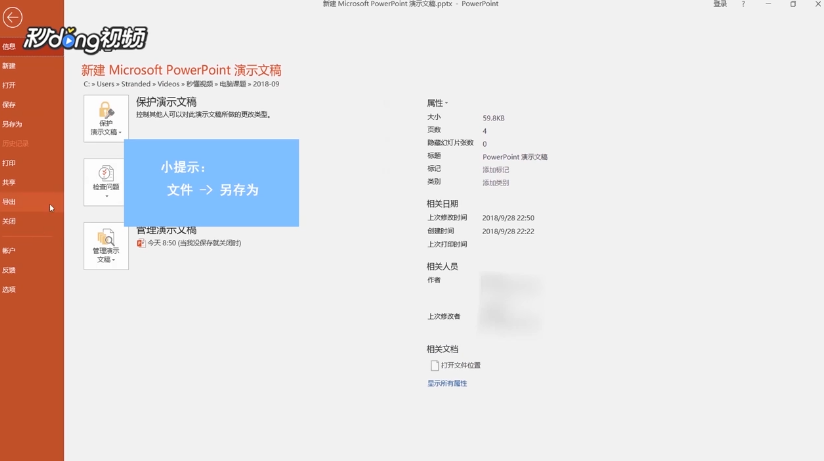Select 新建 in the backstage sidebar
The image size is (824, 461).
coord(9,66)
